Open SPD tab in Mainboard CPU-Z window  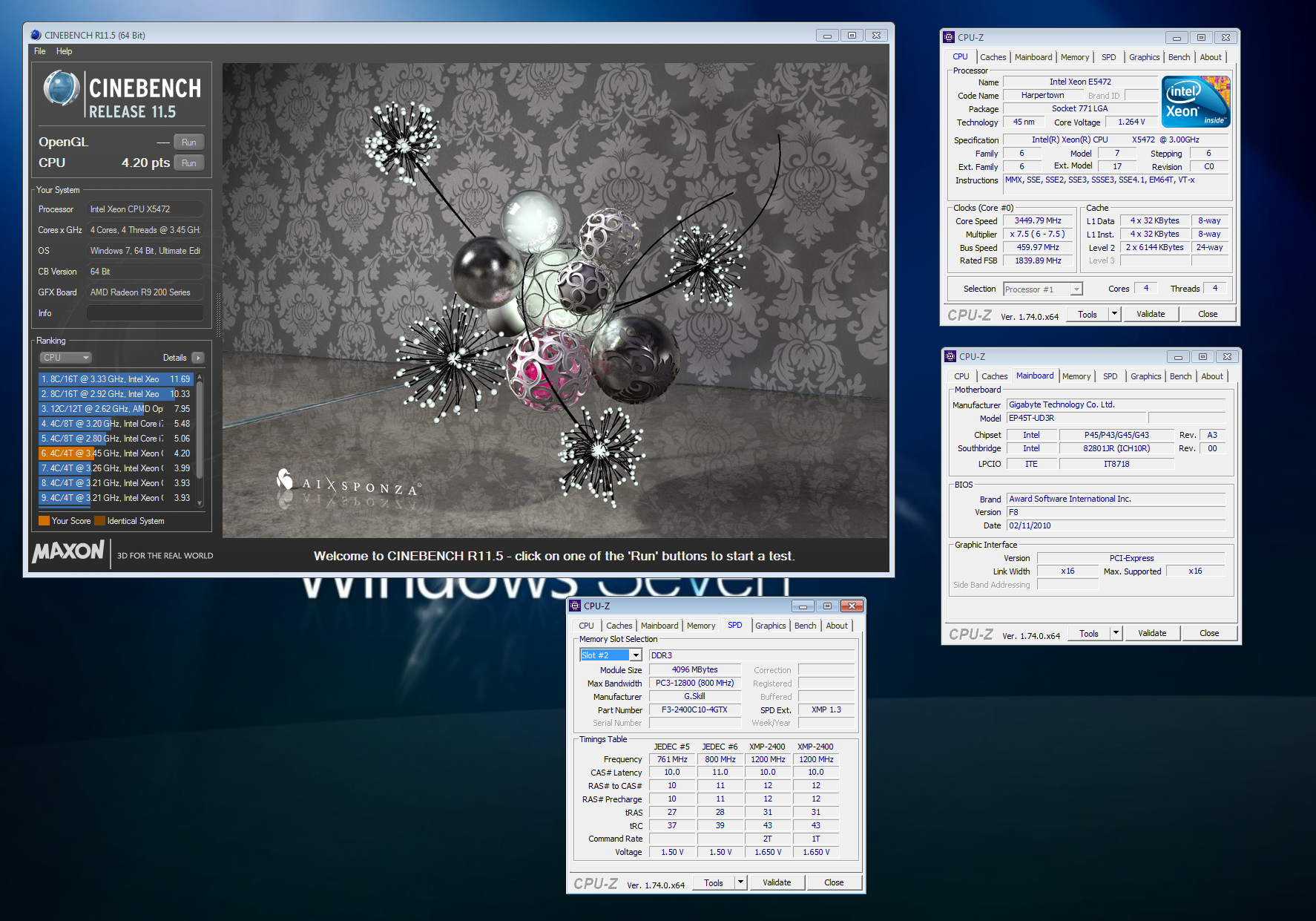click(x=1110, y=376)
